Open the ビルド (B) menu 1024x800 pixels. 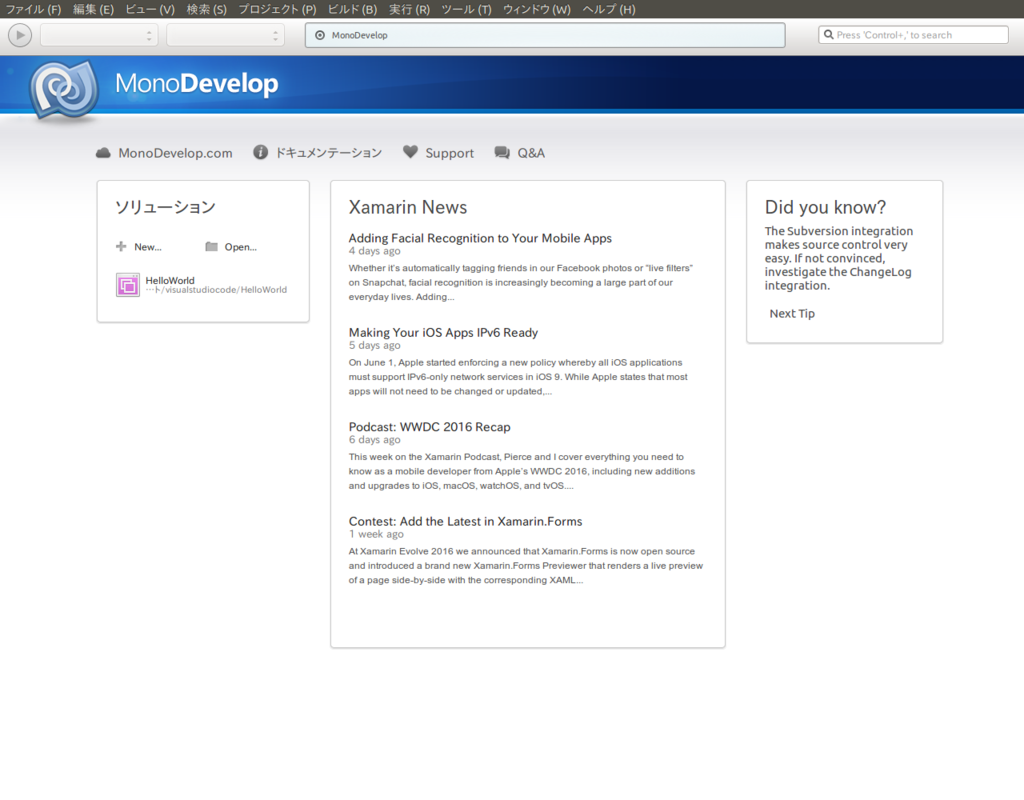pyautogui.click(x=352, y=9)
